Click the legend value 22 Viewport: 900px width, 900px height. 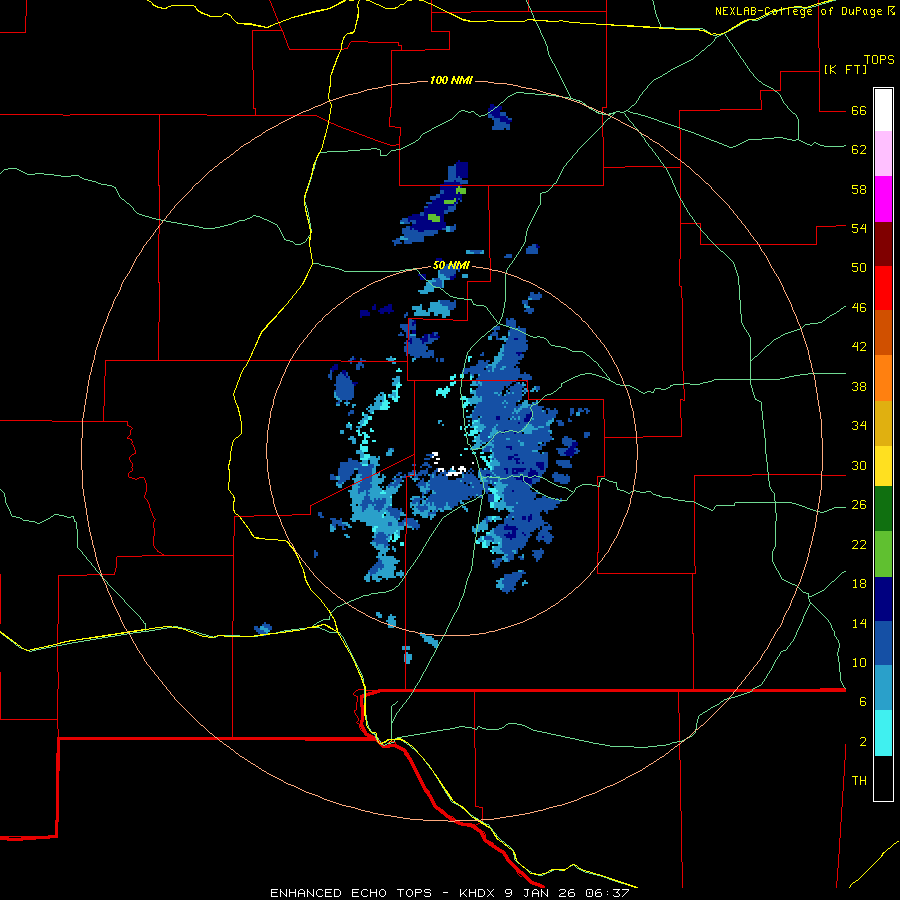[x=859, y=544]
